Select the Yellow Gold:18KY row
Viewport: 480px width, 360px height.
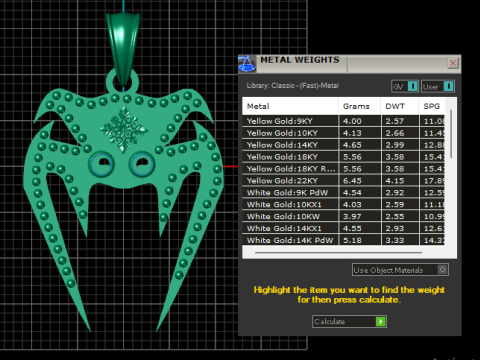[344, 157]
